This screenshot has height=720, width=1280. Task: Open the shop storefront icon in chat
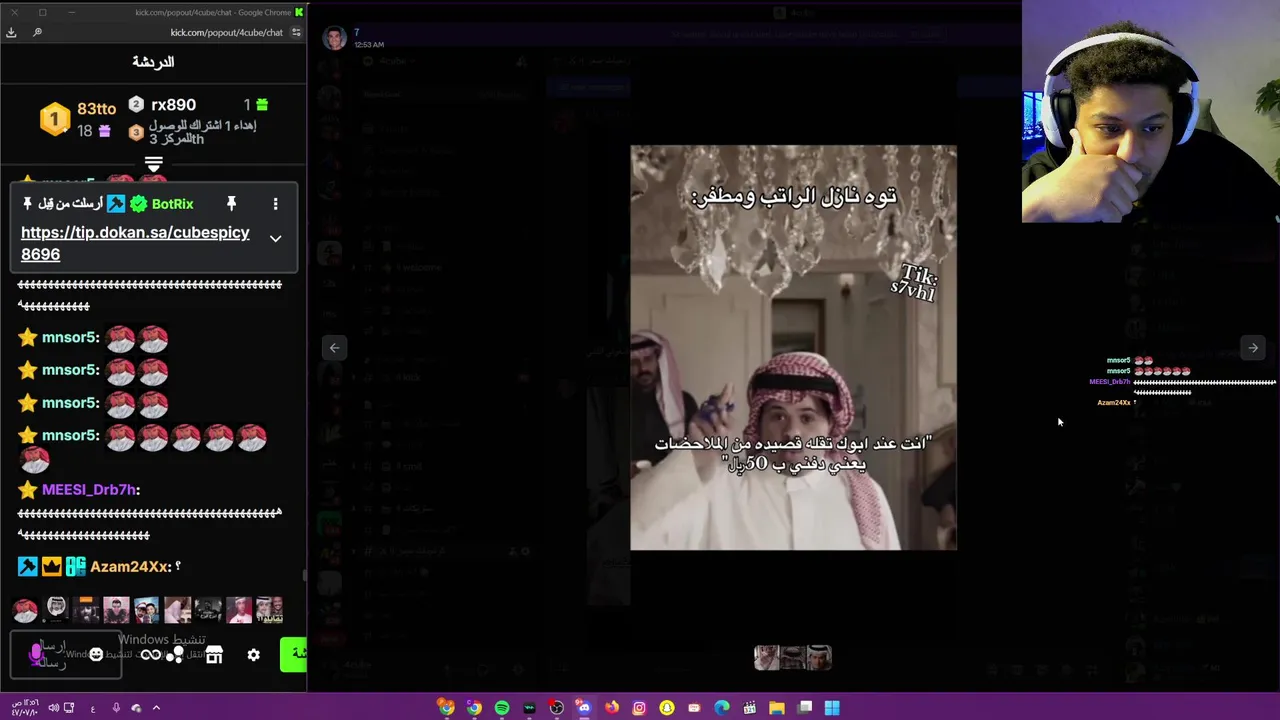[x=214, y=655]
